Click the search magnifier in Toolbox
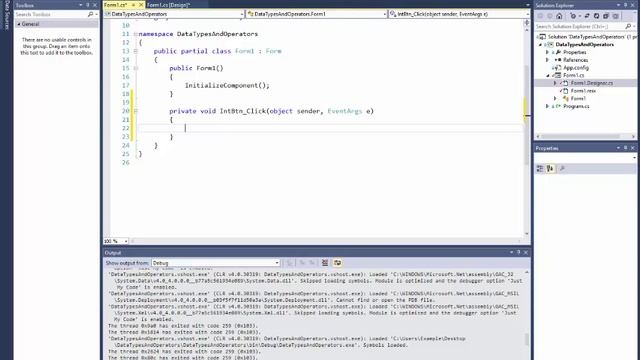Screen dimensions: 640x360 pyautogui.click(x=90, y=14)
